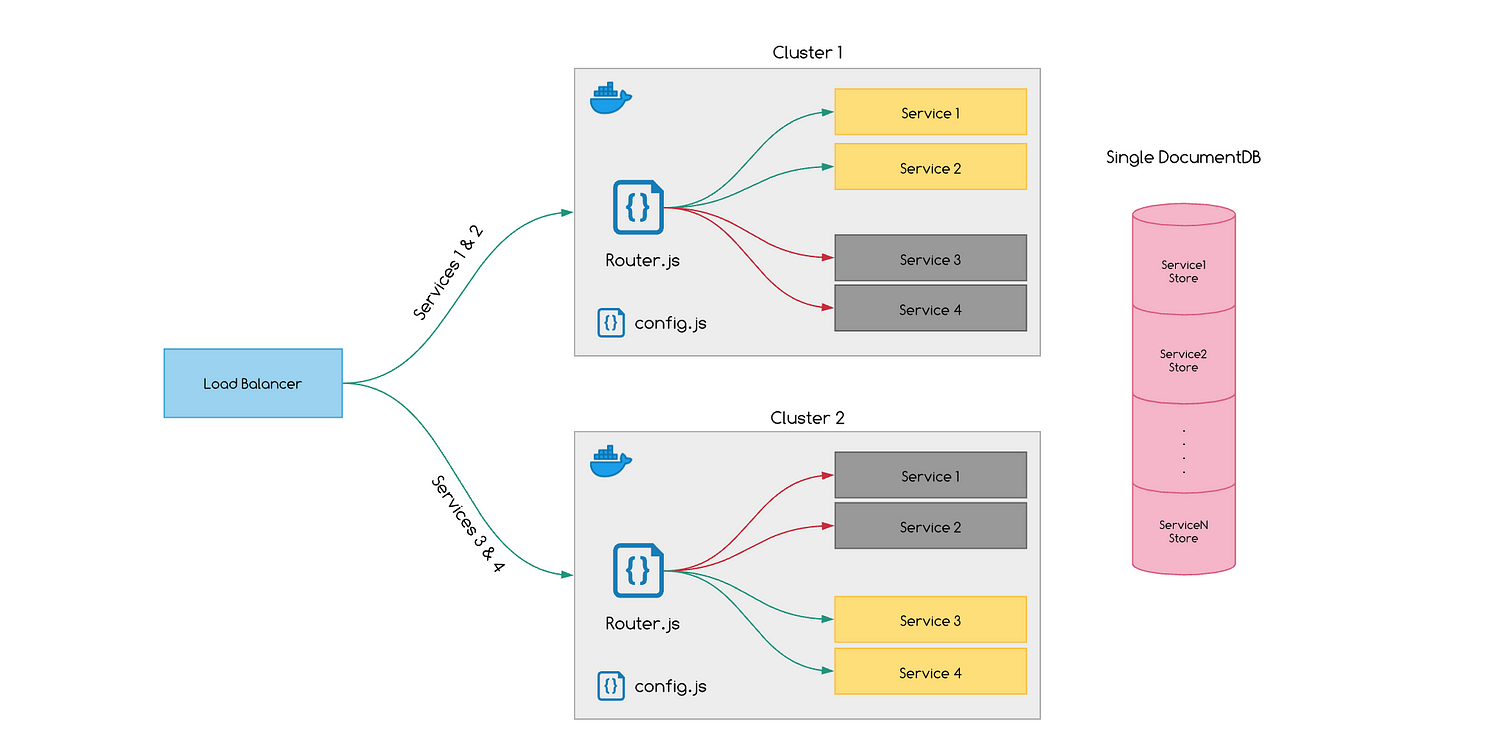Click "Router.js" label in Cluster 2

pos(643,623)
